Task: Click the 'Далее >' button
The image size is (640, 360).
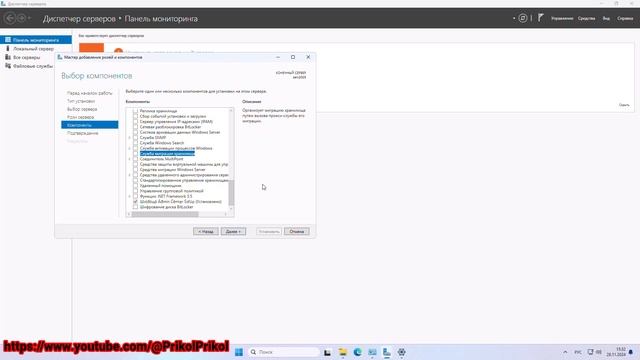Action: point(233,231)
